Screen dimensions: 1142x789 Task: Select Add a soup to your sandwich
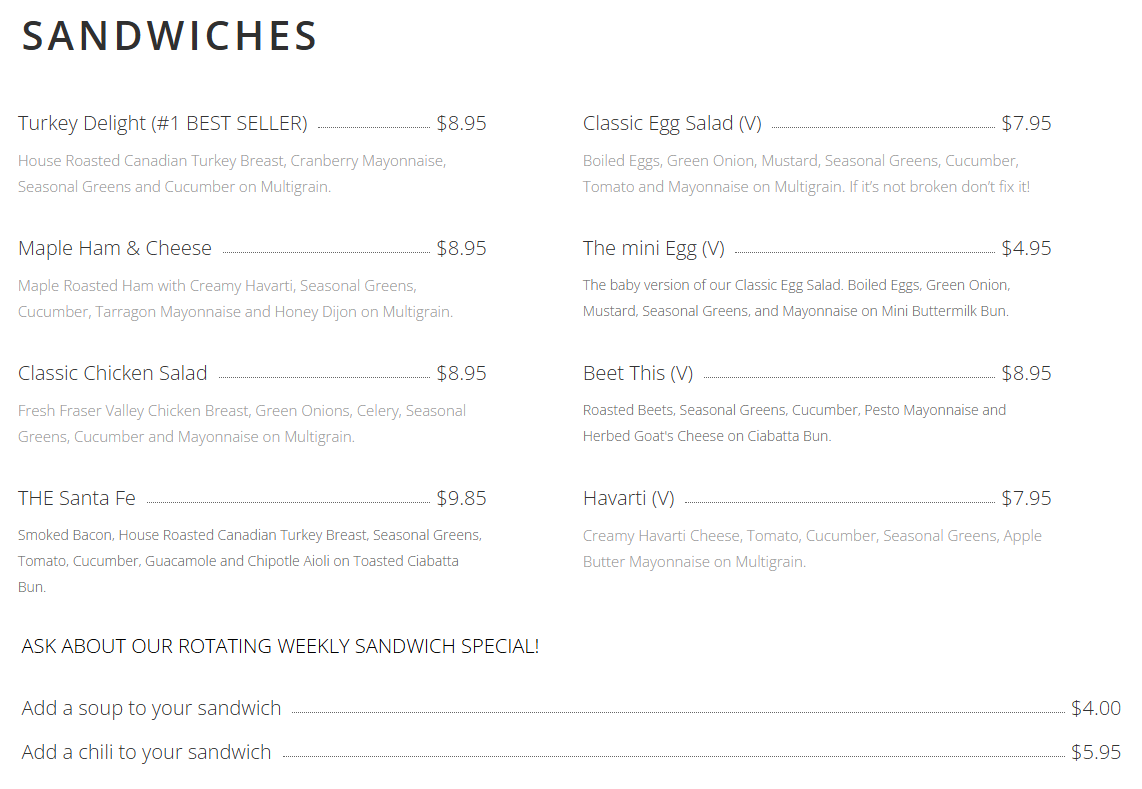(x=151, y=708)
